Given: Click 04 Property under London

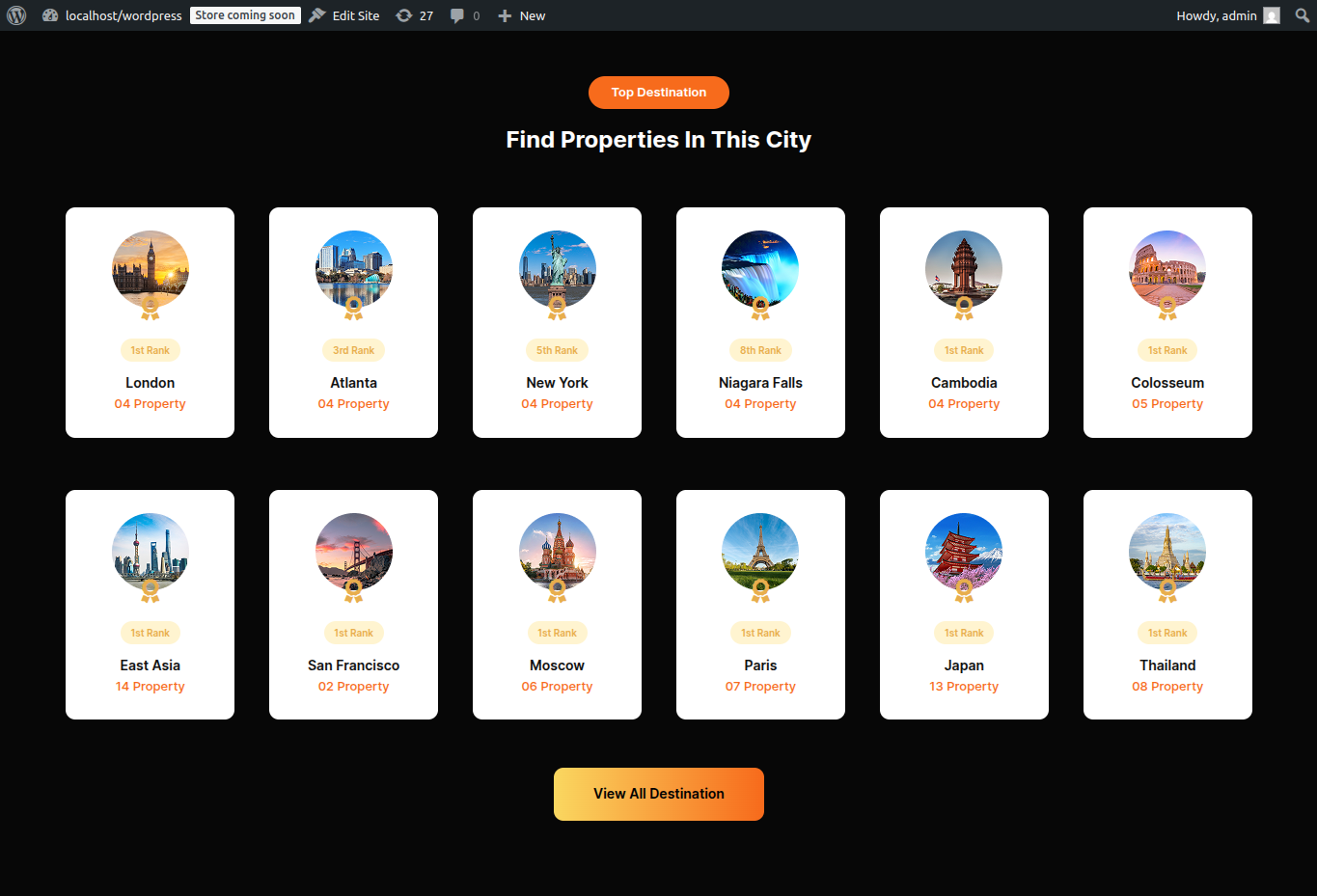Looking at the screenshot, I should pyautogui.click(x=151, y=404).
